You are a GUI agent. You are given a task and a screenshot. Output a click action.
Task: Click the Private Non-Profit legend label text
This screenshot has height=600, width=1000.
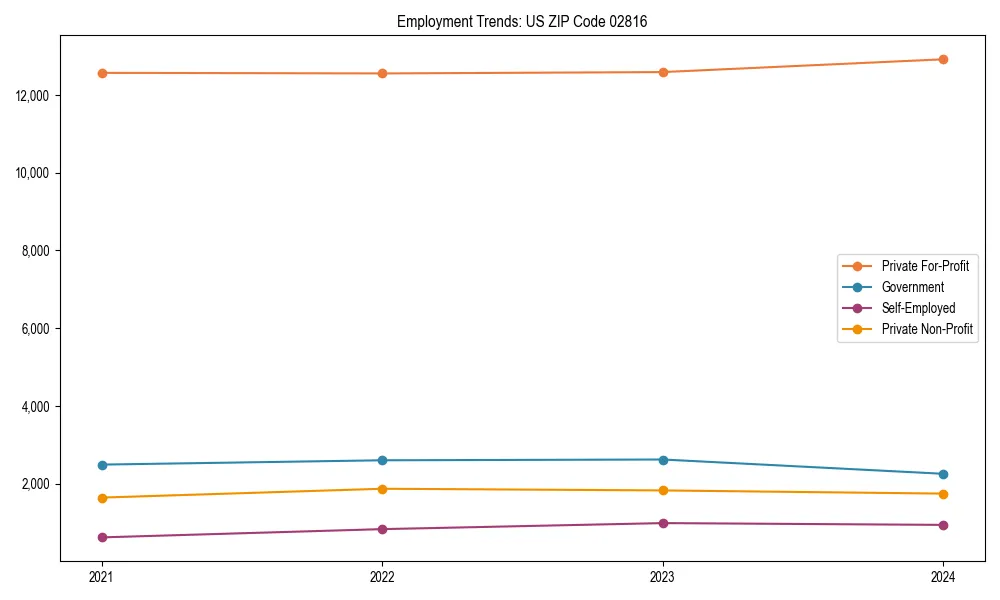click(x=928, y=328)
